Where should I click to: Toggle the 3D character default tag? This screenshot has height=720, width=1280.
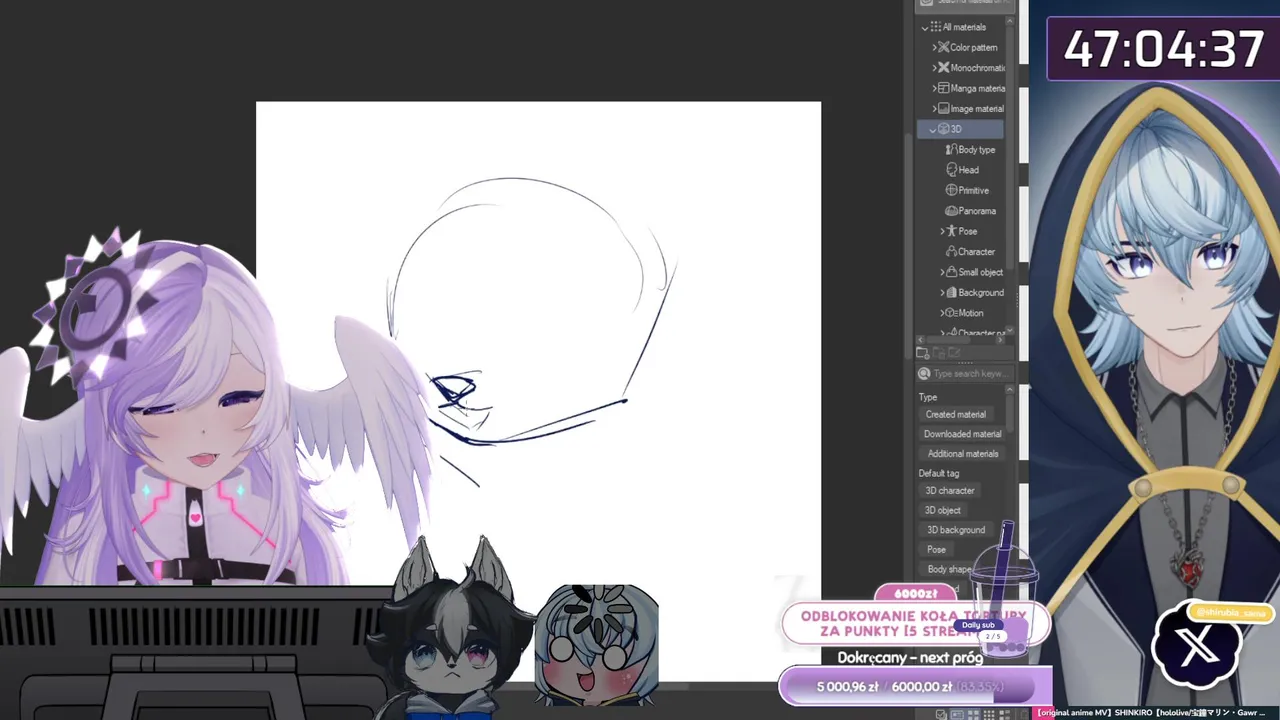coord(950,491)
